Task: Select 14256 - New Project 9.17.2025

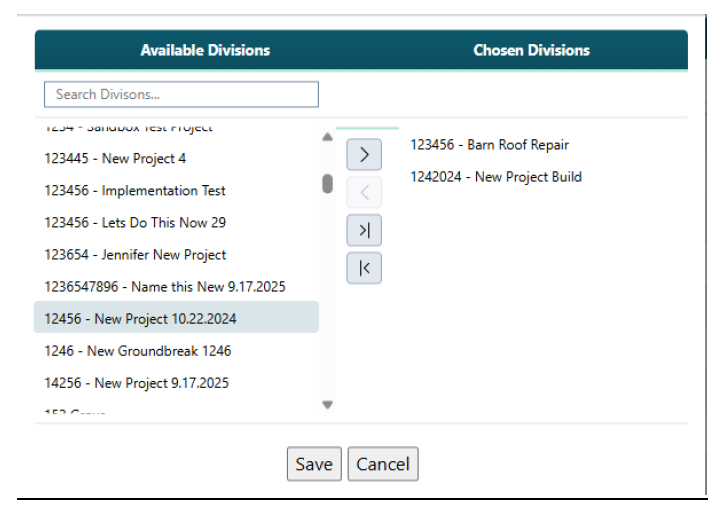Action: (x=137, y=382)
